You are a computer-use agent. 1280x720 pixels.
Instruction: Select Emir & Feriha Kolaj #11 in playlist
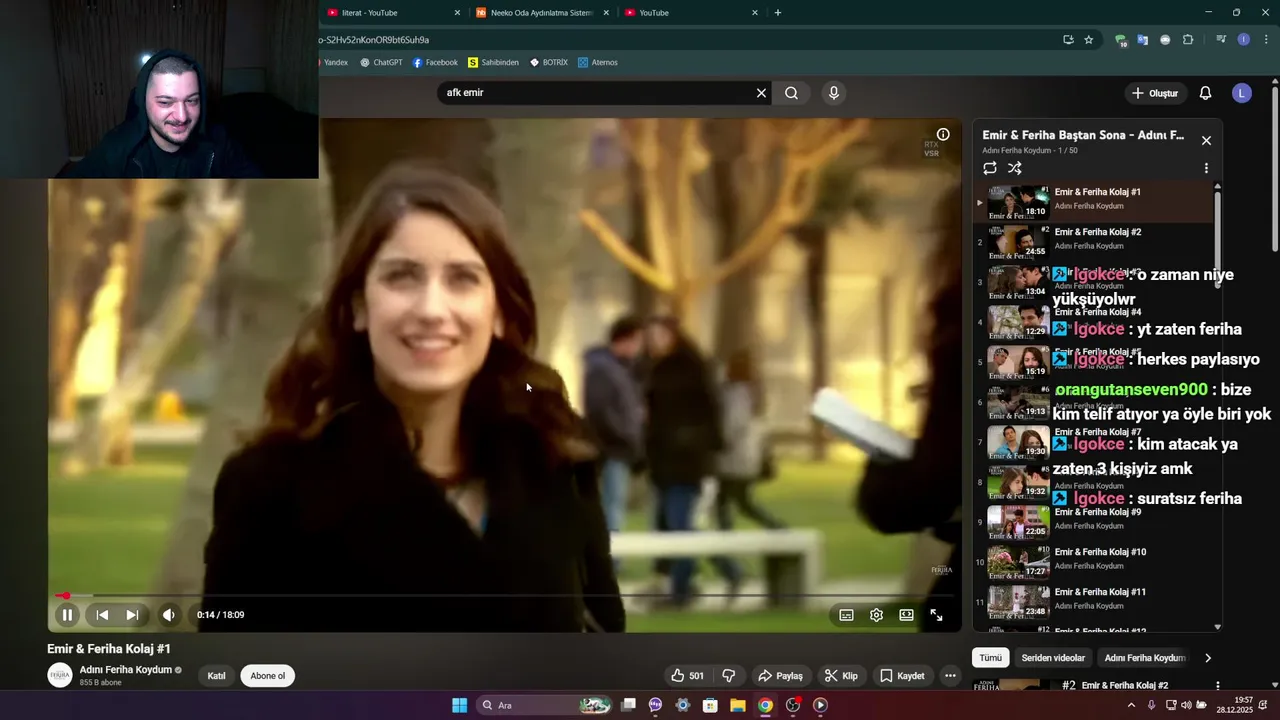[1093, 601]
